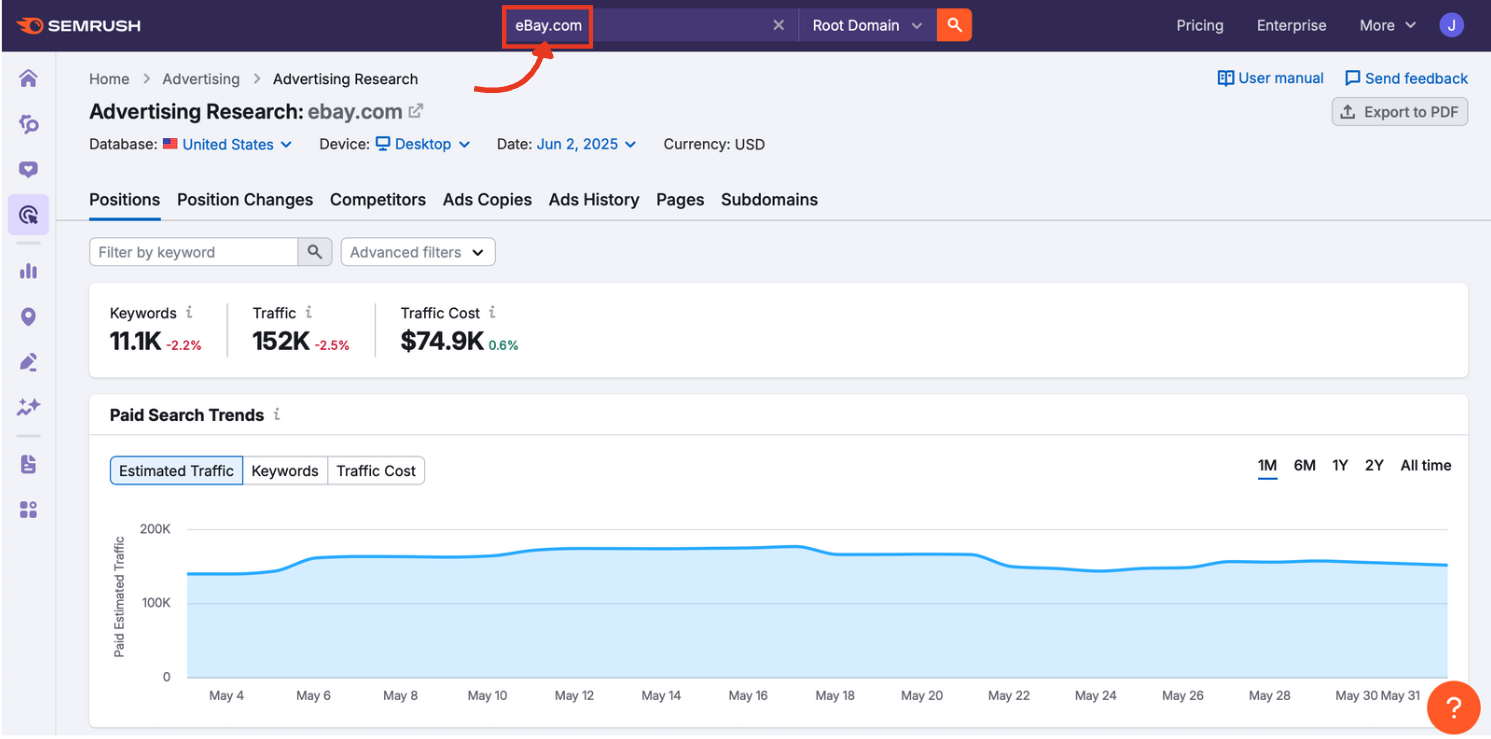The image size is (1491, 739).
Task: Open the Content Marketing pencil icon
Action: (x=28, y=362)
